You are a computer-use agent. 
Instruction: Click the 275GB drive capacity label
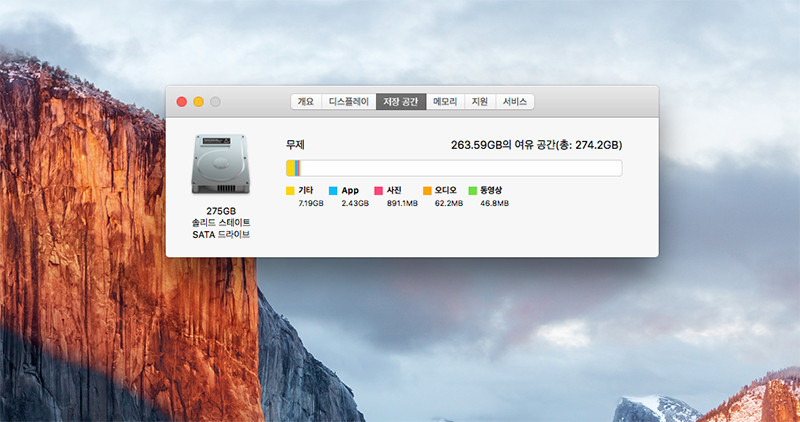click(221, 211)
